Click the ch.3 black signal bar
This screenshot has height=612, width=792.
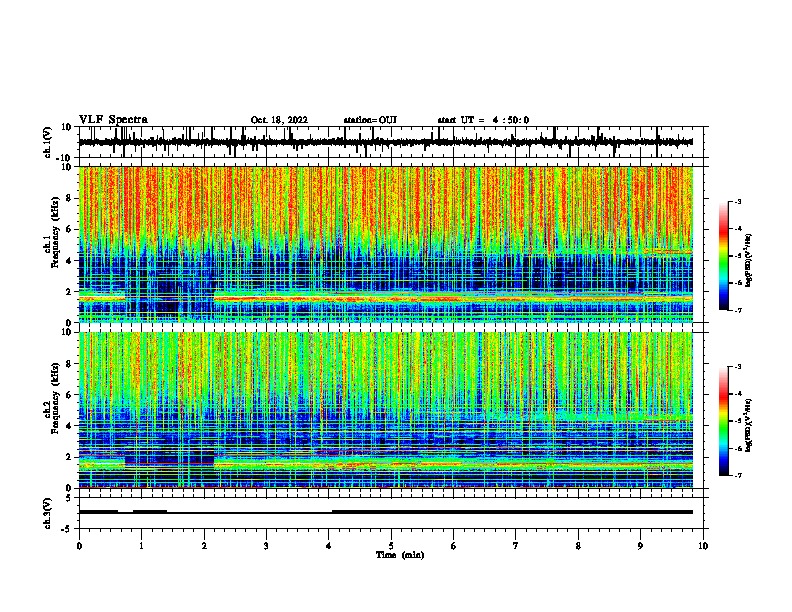click(386, 512)
